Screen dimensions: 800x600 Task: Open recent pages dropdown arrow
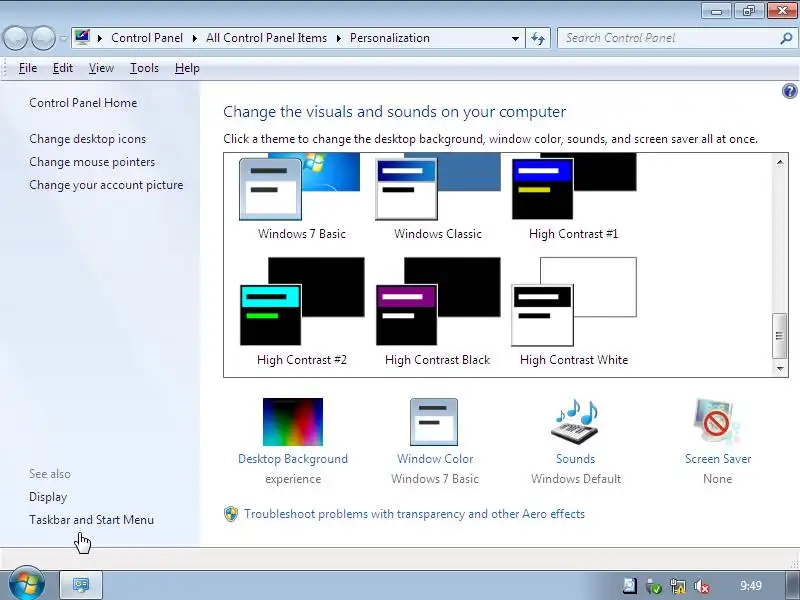coord(63,38)
